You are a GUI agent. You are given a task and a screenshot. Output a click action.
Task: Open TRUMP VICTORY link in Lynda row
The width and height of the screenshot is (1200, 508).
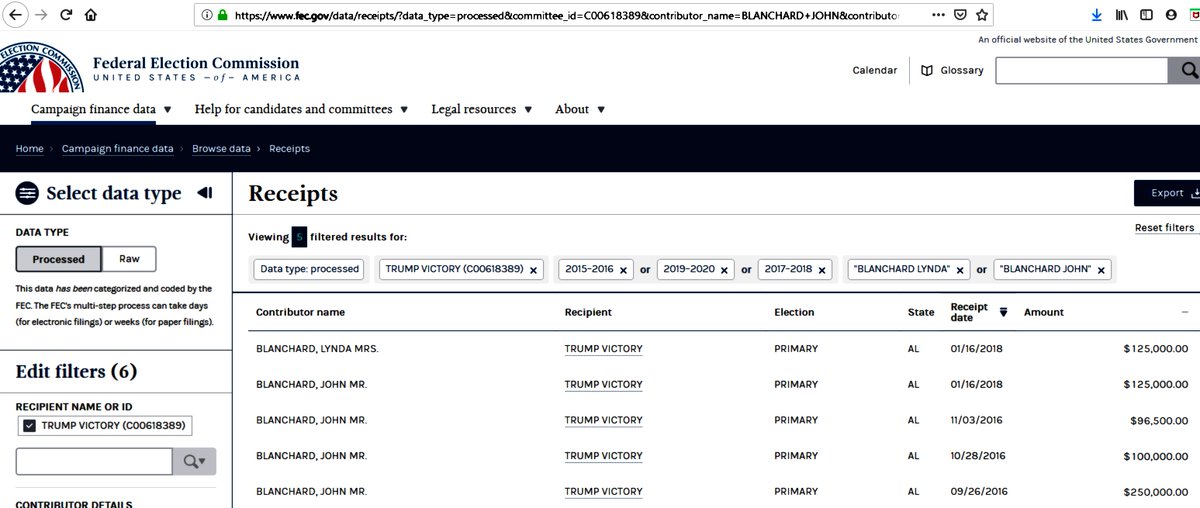(x=603, y=349)
